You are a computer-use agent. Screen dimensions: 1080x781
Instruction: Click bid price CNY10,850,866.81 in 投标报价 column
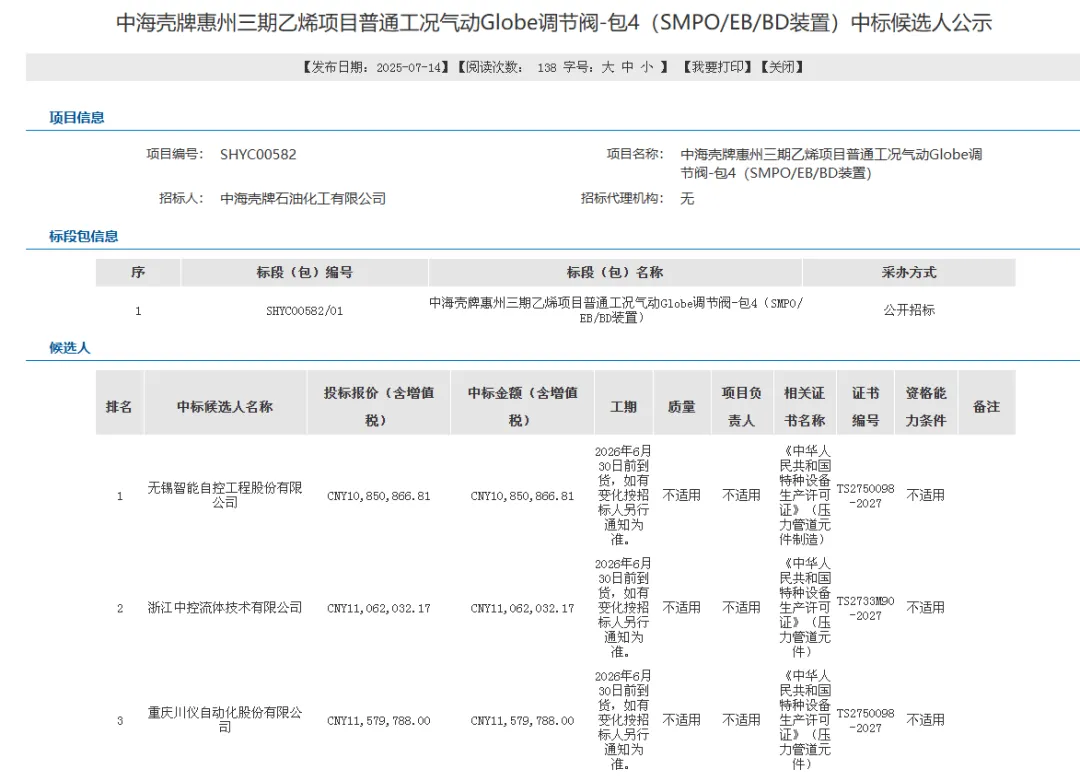(379, 496)
